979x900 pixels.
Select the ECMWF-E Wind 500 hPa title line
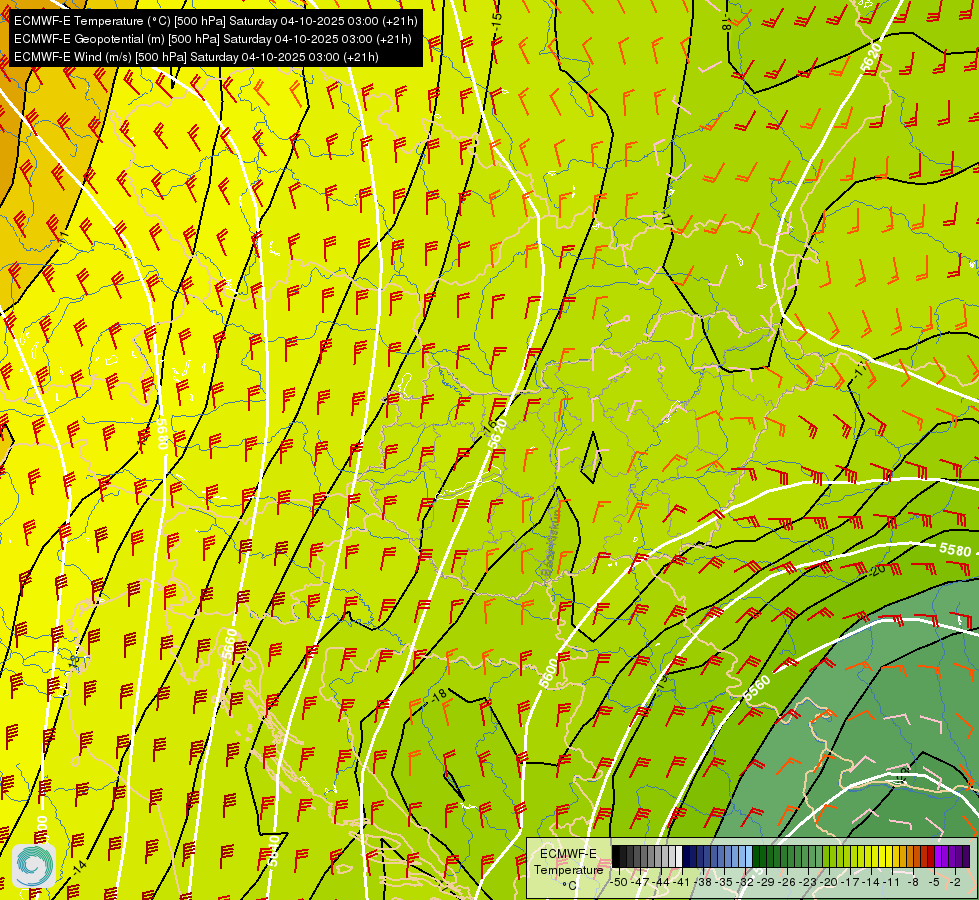(196, 57)
